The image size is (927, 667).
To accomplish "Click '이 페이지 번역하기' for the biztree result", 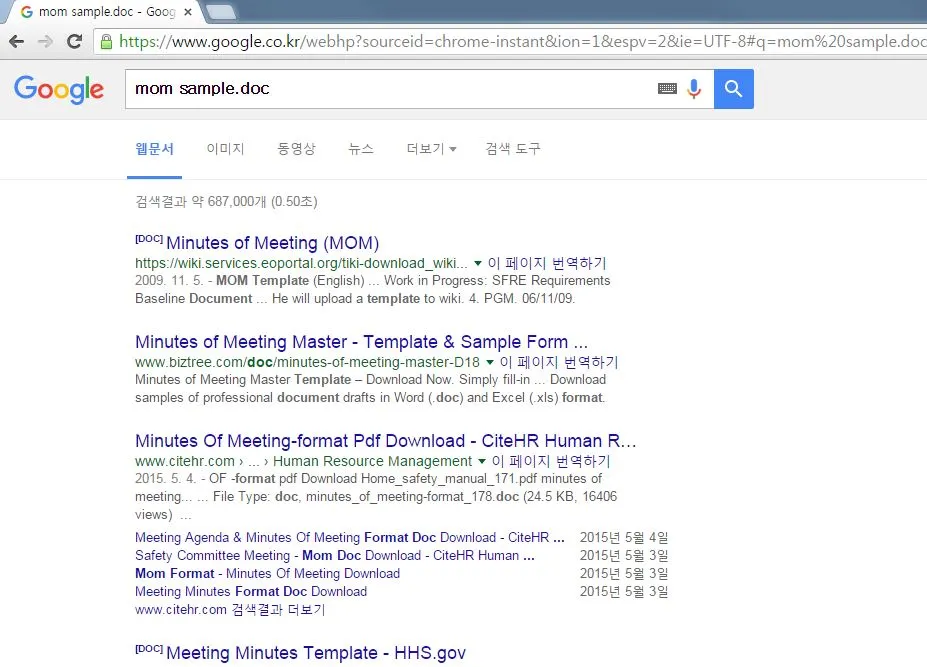I will pyautogui.click(x=559, y=362).
